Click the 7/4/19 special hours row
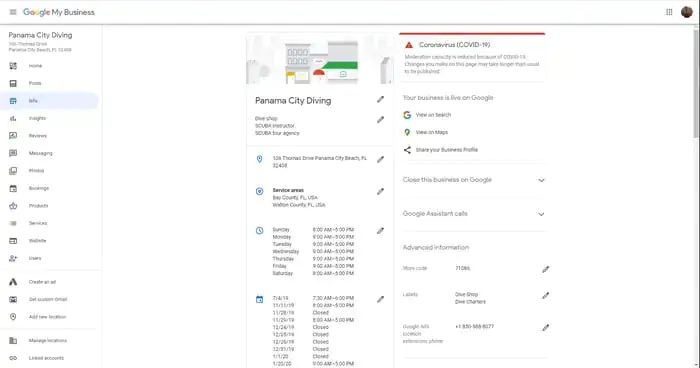 click(313, 298)
